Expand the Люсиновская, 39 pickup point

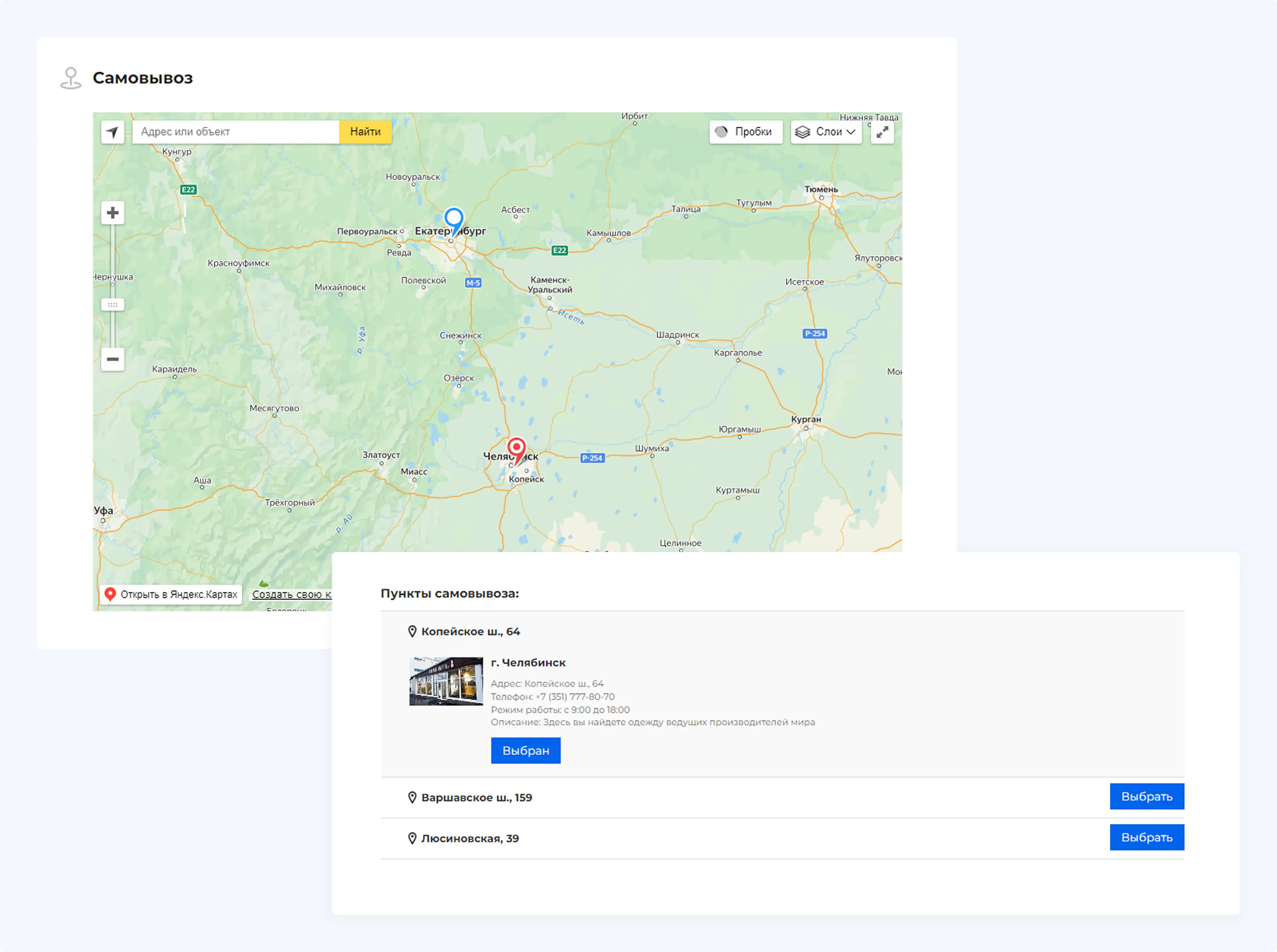tap(470, 839)
